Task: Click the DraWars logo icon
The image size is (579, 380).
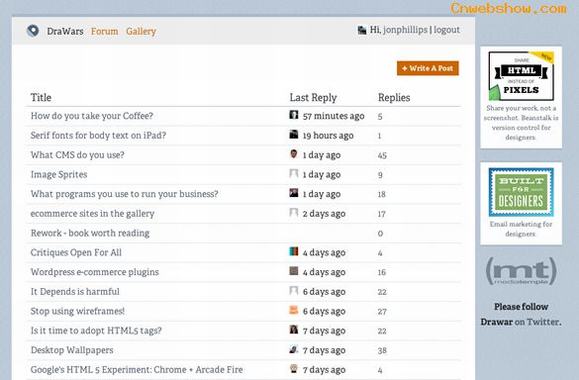Action: click(x=33, y=31)
